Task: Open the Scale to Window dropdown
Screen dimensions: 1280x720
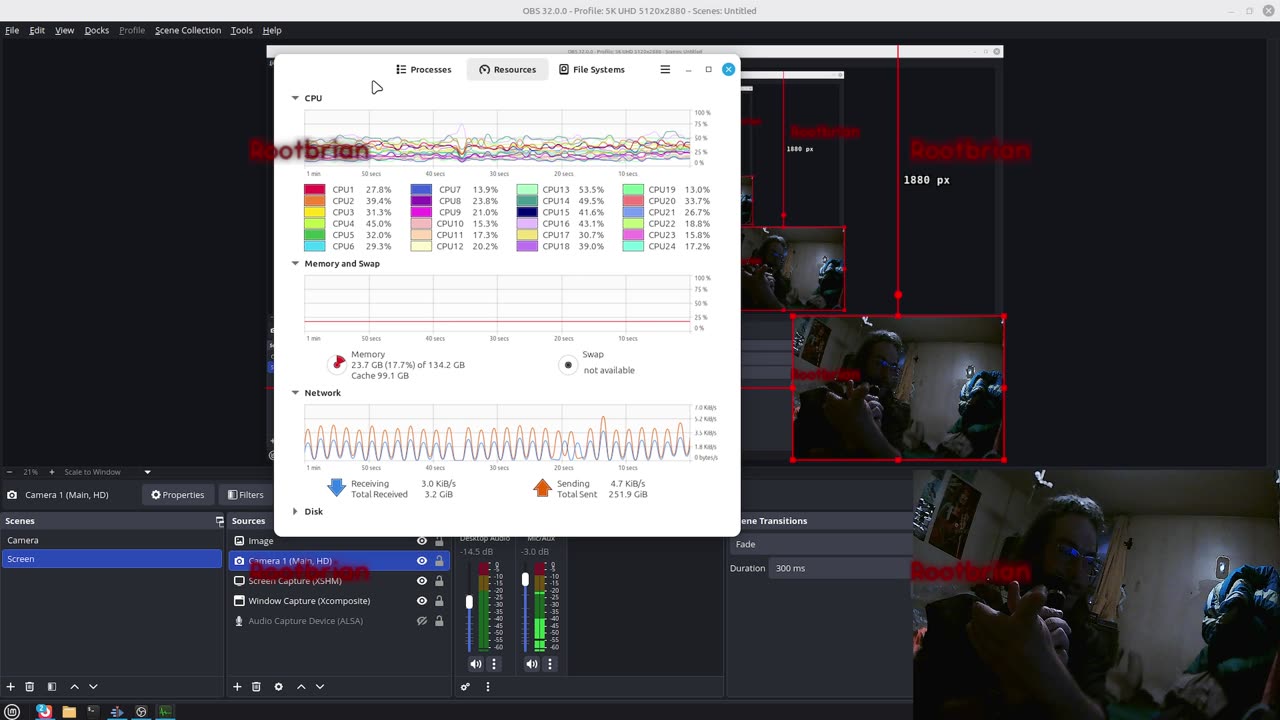Action: coord(108,472)
